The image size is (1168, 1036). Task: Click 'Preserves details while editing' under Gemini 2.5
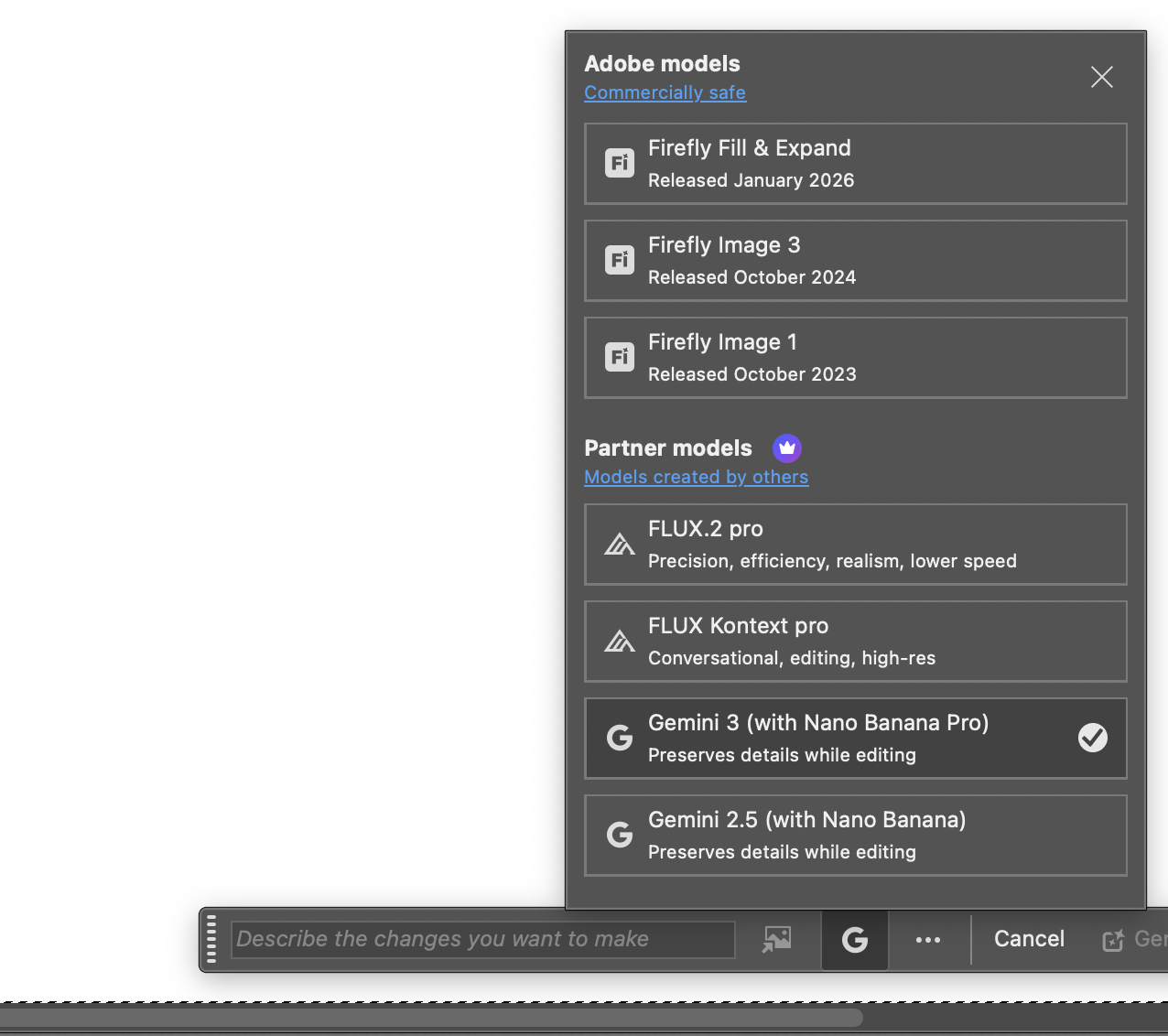[783, 852]
